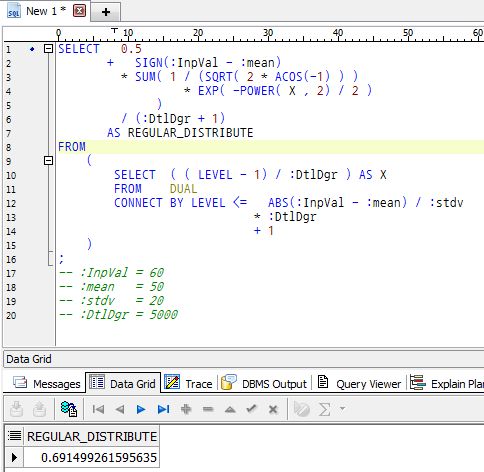Click the sigma calculate icon
The width and height of the screenshot is (484, 472).
click(324, 409)
